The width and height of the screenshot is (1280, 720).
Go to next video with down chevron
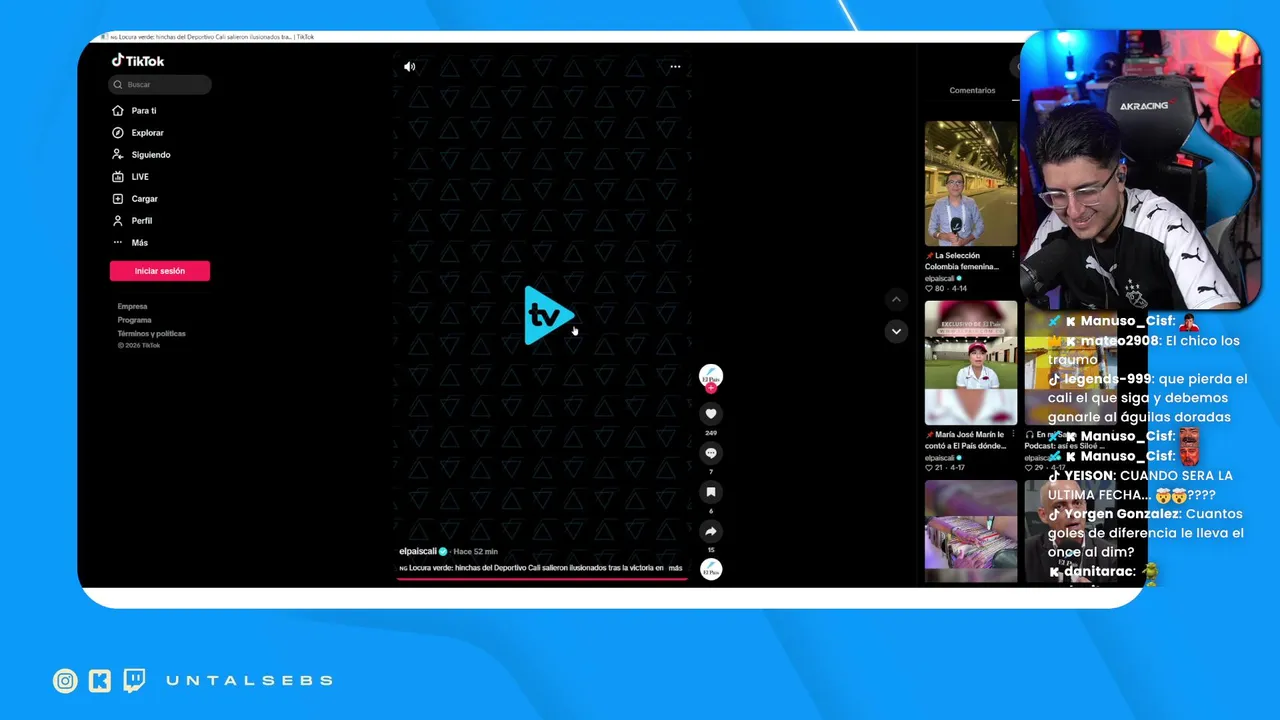(x=896, y=331)
